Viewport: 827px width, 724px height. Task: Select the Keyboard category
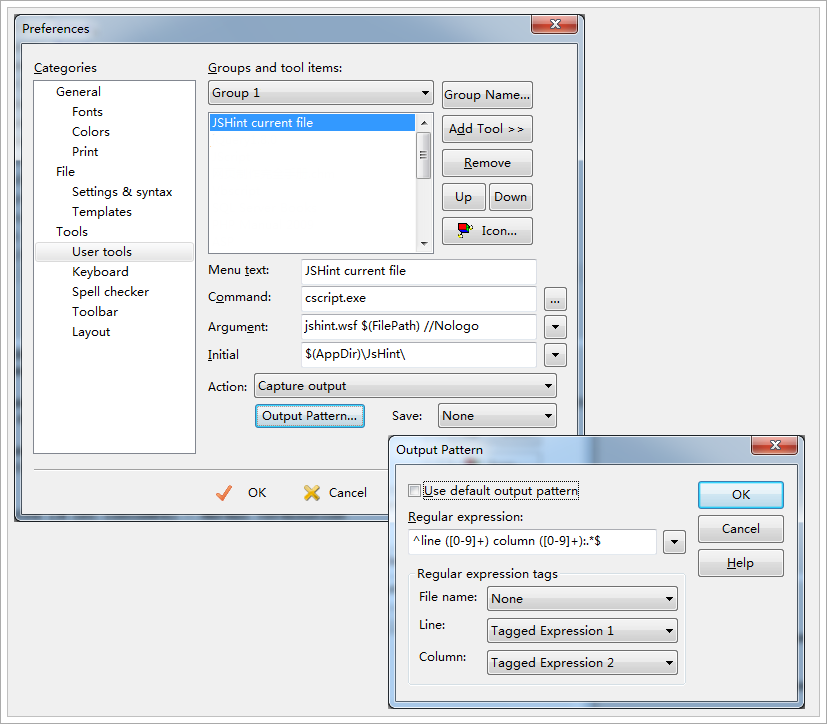(x=100, y=272)
